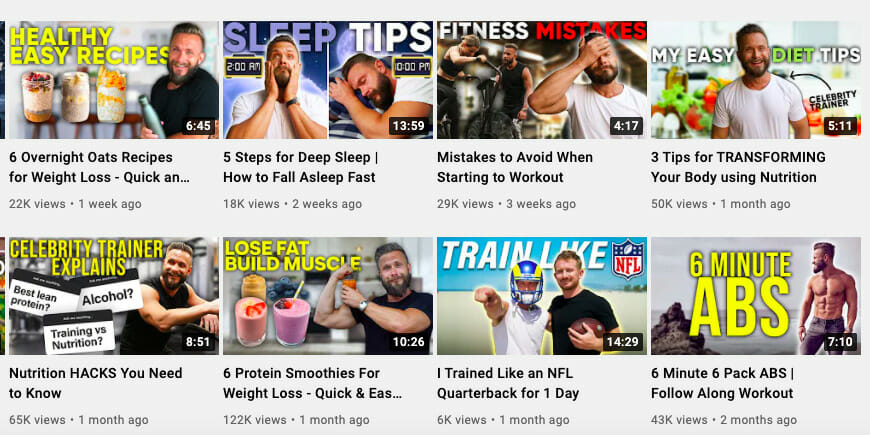Open the Sleep Tips video thumbnail
Screen dimensions: 870x435
328,80
